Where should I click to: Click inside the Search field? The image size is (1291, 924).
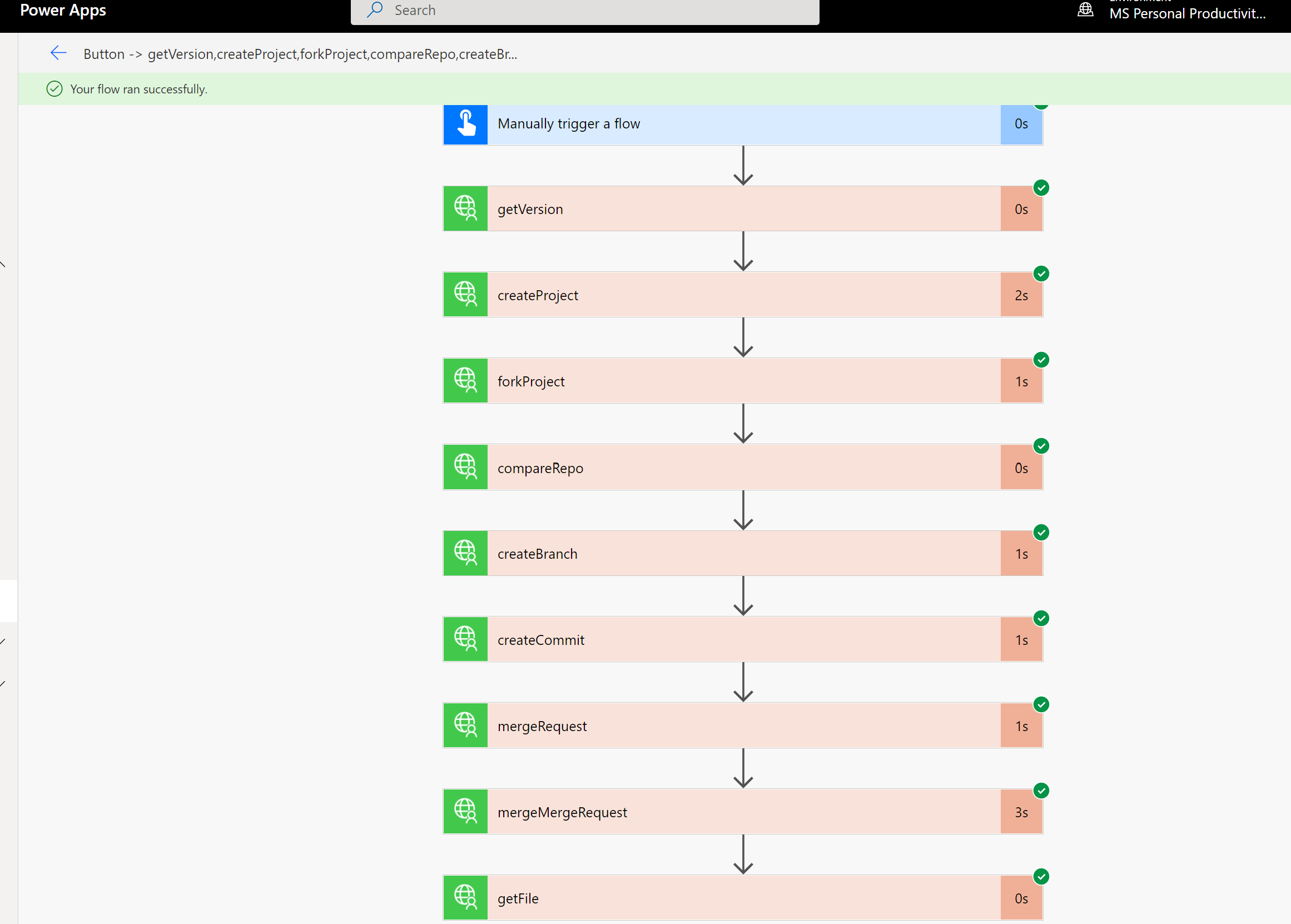pos(585,10)
